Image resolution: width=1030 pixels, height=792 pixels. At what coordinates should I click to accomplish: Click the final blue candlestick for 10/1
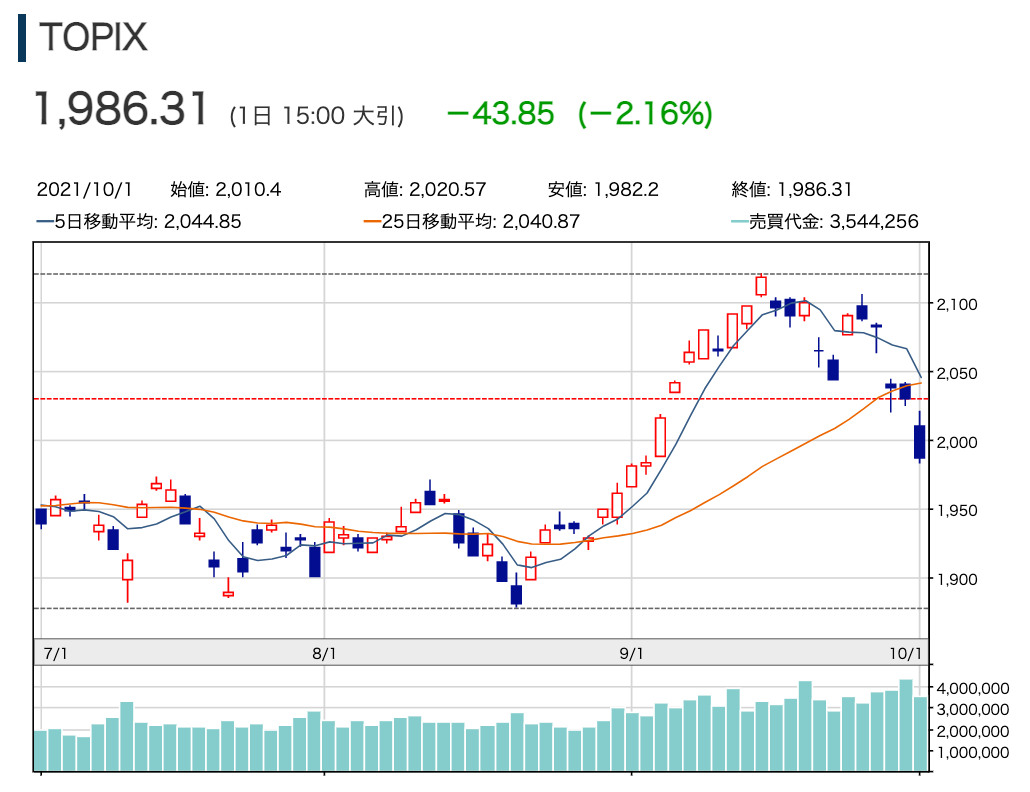click(x=920, y=441)
